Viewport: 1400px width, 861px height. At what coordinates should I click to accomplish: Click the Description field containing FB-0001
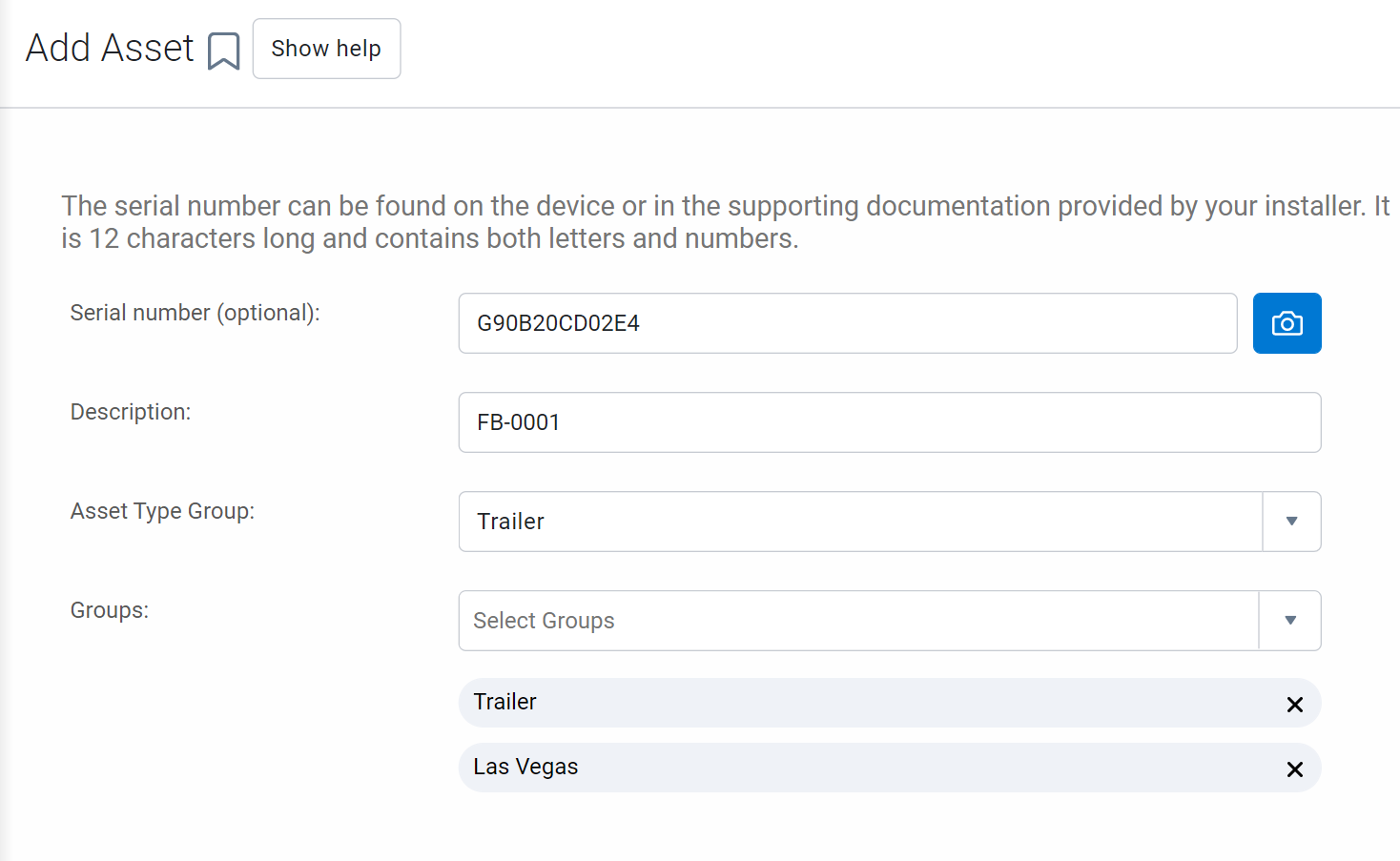pos(889,422)
